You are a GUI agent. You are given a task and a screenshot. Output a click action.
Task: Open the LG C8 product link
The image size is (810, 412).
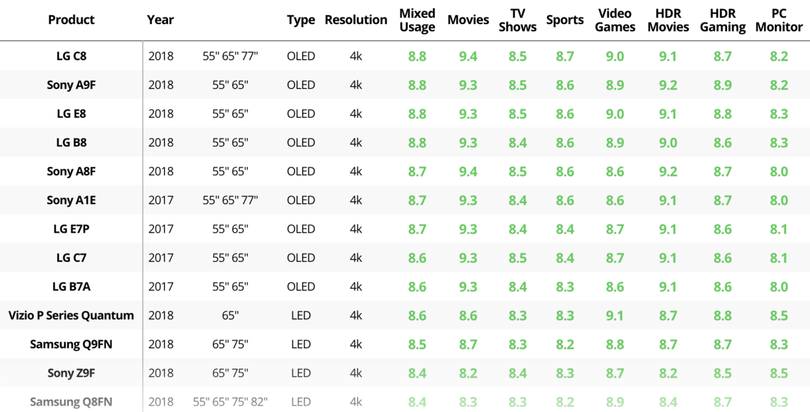click(71, 57)
